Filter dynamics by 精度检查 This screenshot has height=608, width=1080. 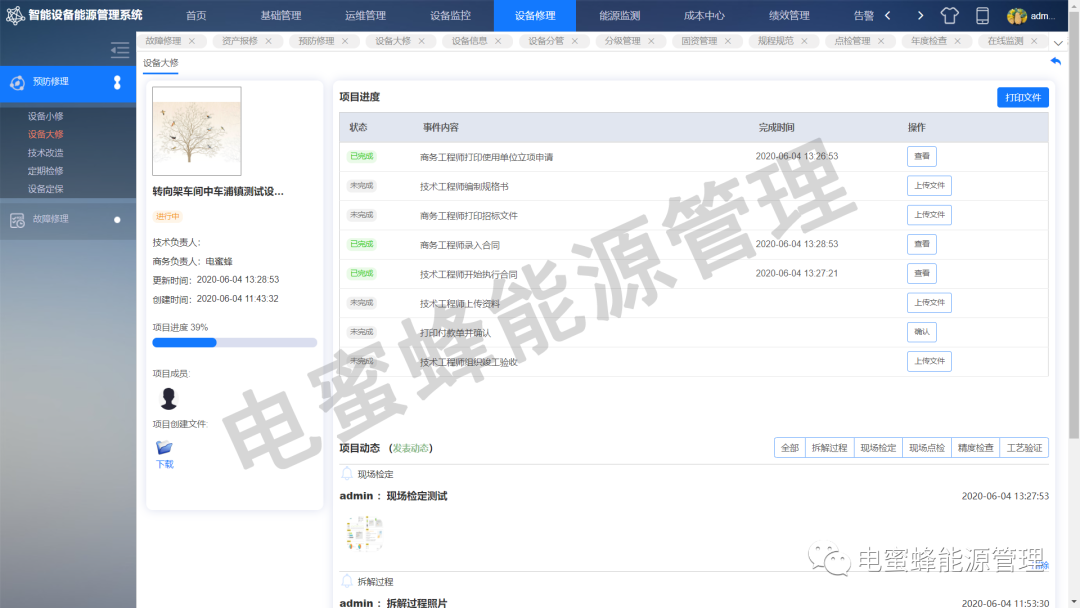[x=975, y=448]
